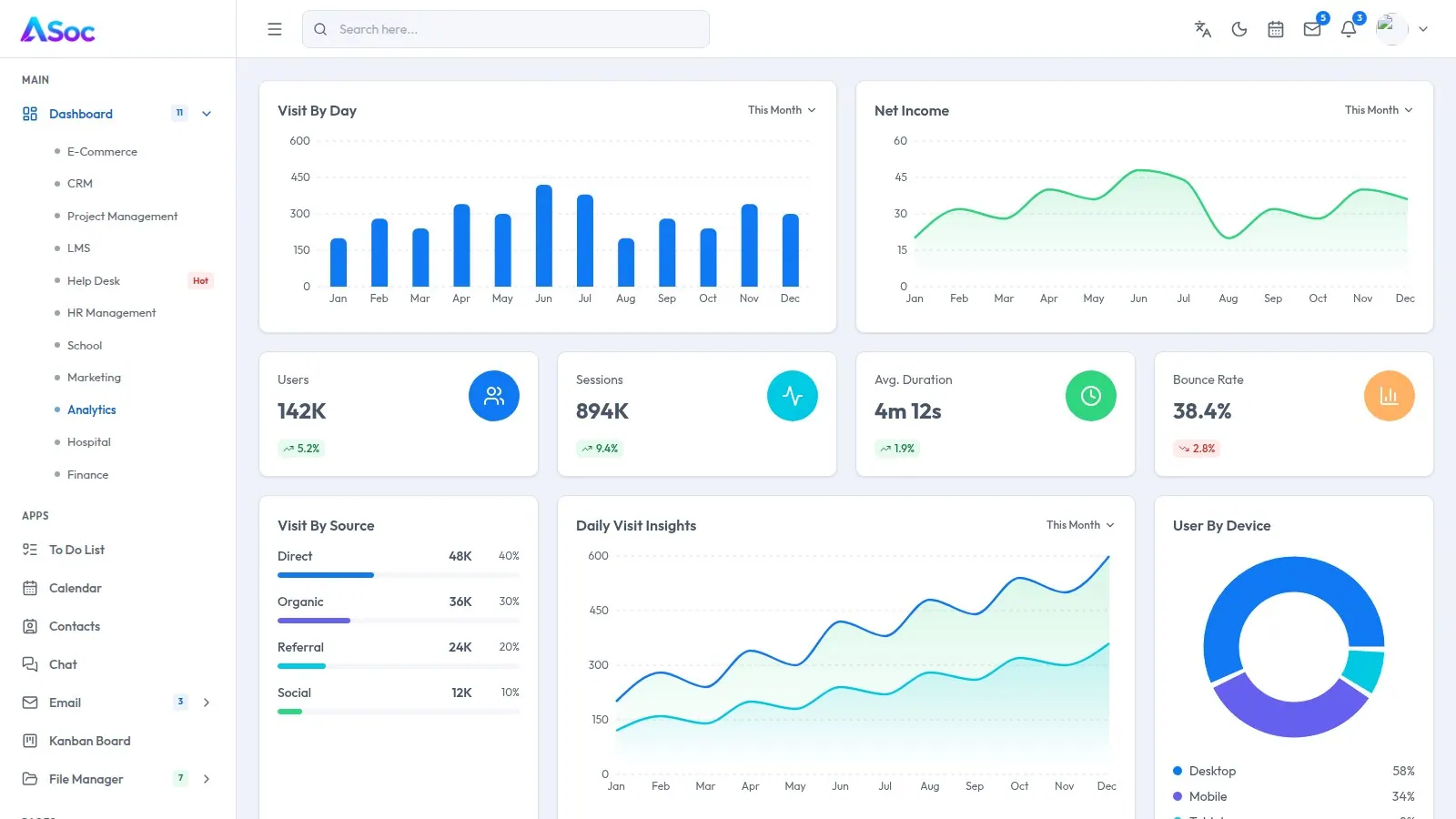Click the Mobile legend purple dot

click(1178, 796)
